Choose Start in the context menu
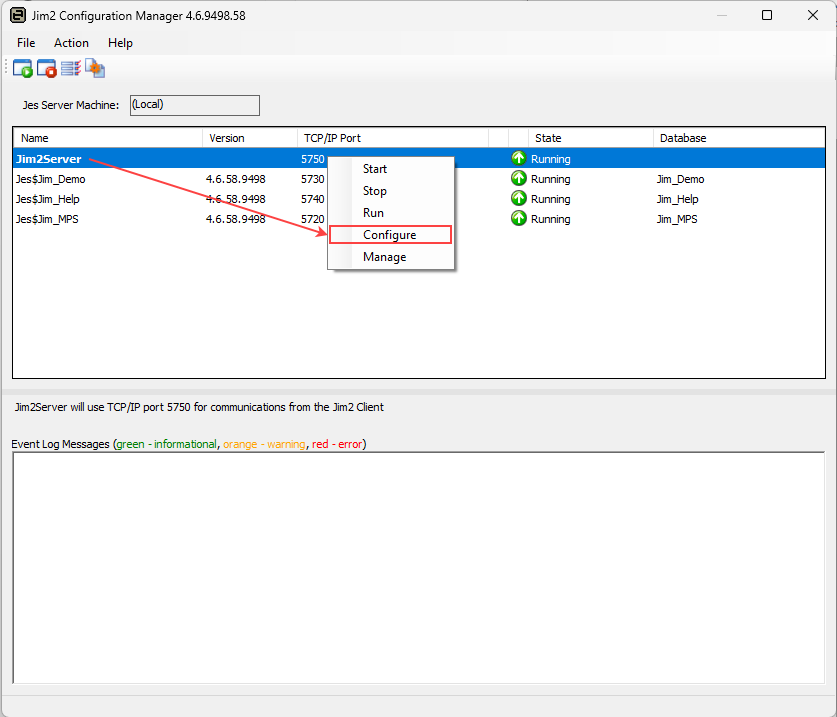Image resolution: width=837 pixels, height=717 pixels. click(x=375, y=169)
